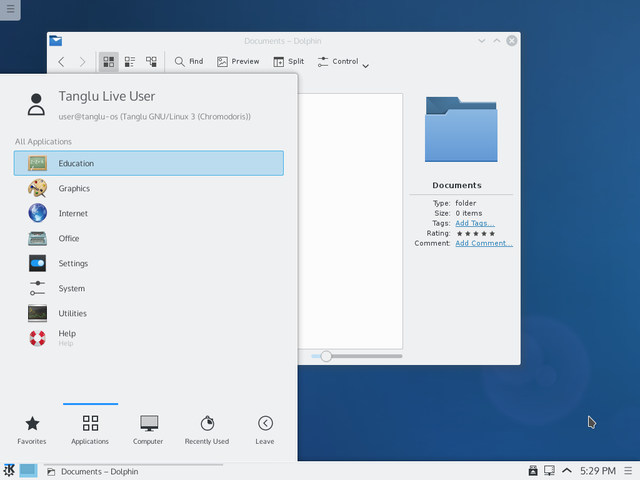Click the Office typewriter icon
The image size is (640, 480).
pyautogui.click(x=38, y=238)
